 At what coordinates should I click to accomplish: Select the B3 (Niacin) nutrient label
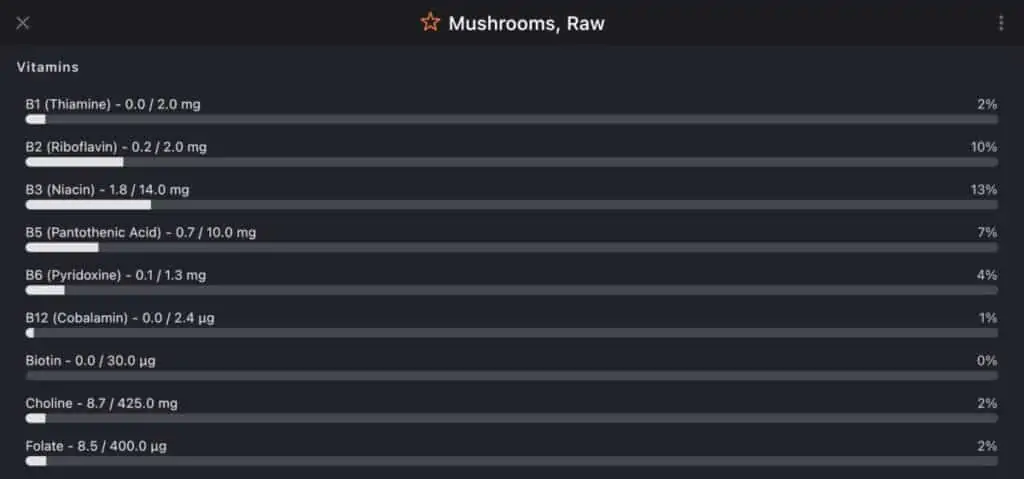107,189
